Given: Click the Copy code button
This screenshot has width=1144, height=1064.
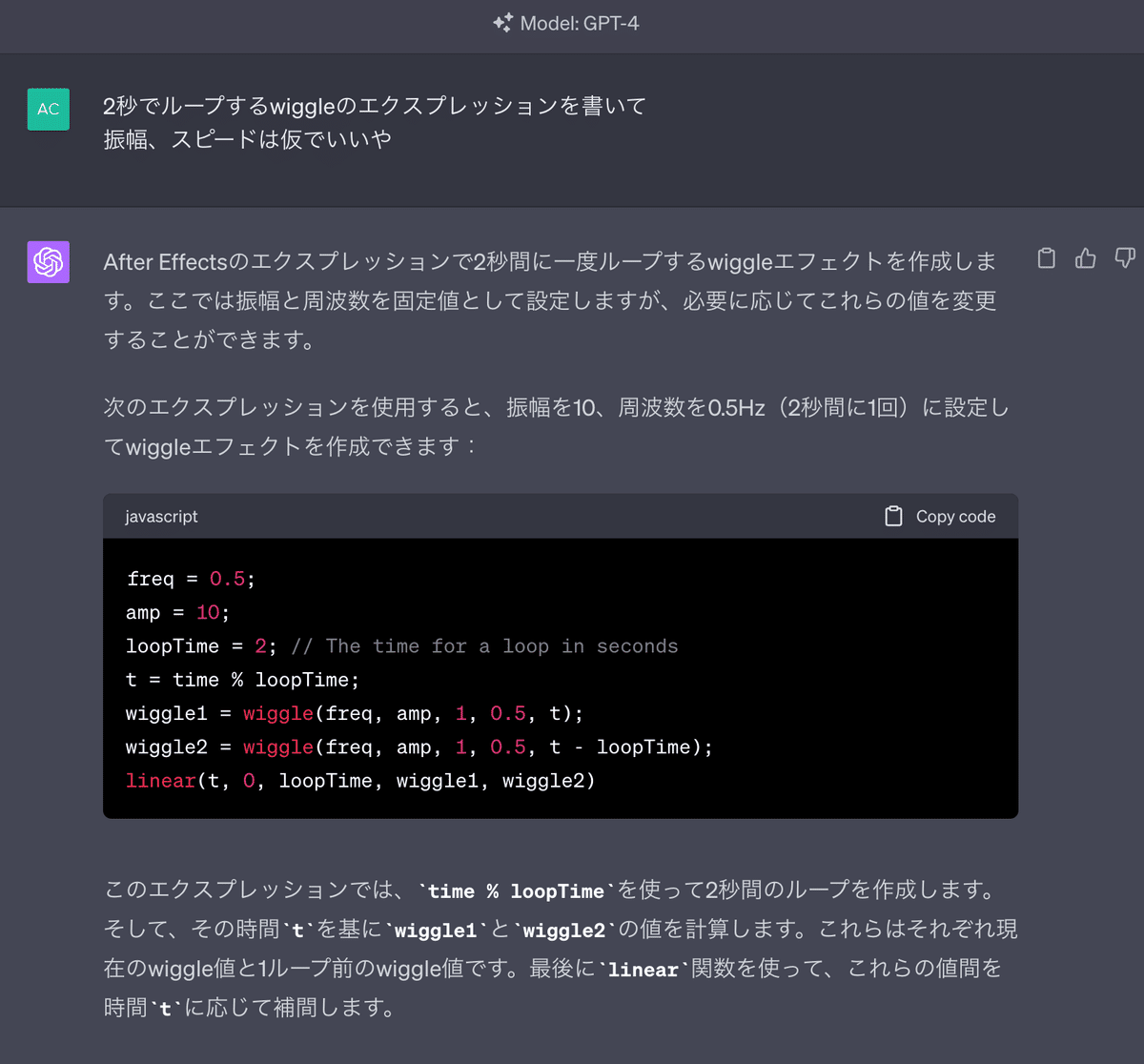Looking at the screenshot, I should (x=940, y=516).
